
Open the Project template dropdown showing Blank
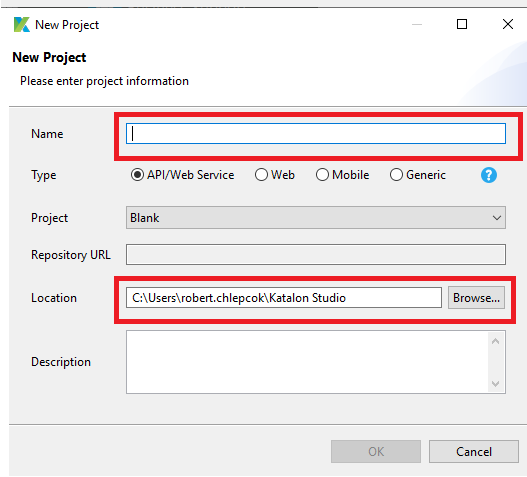pos(316,218)
